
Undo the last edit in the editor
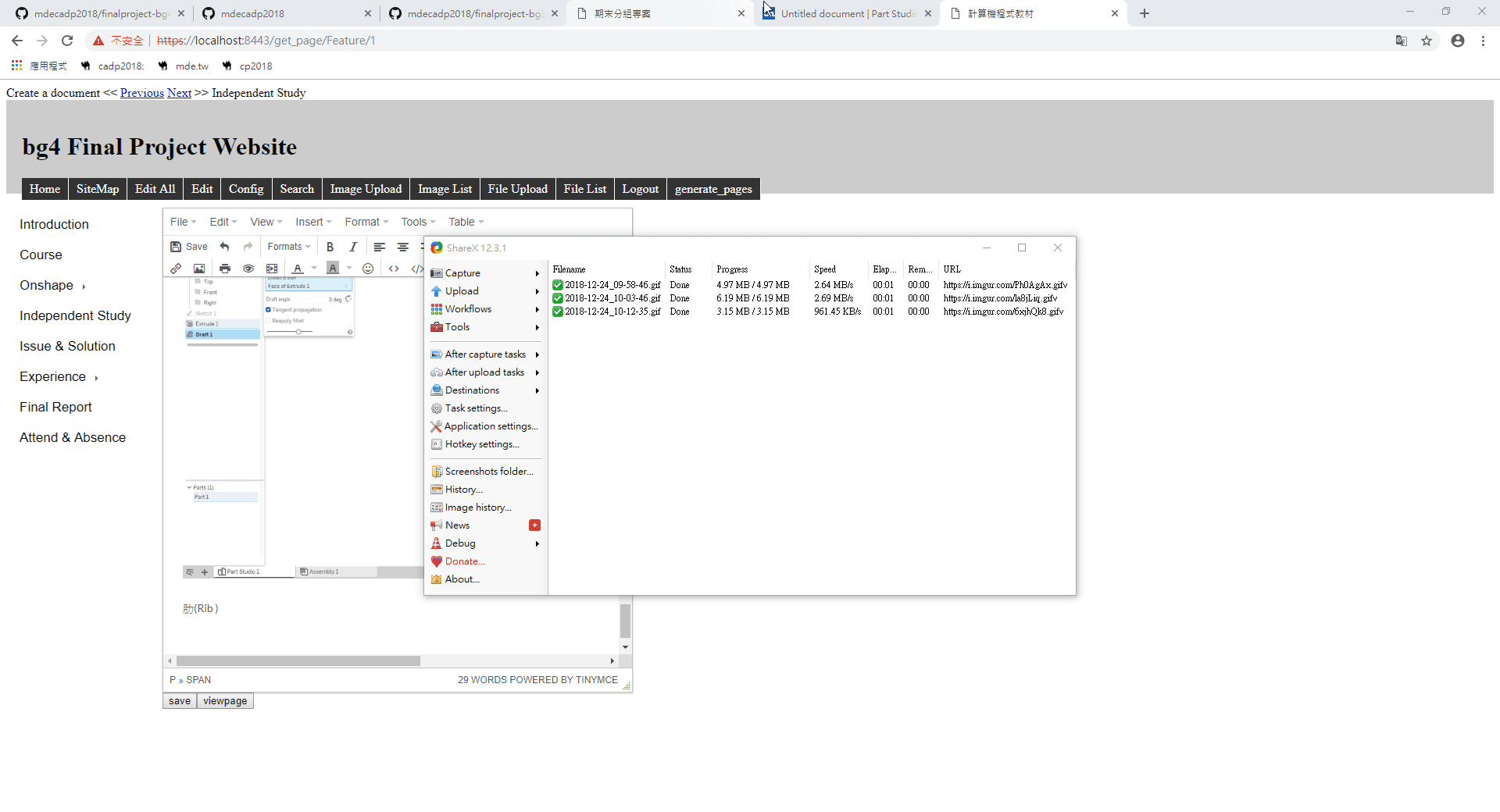point(225,247)
